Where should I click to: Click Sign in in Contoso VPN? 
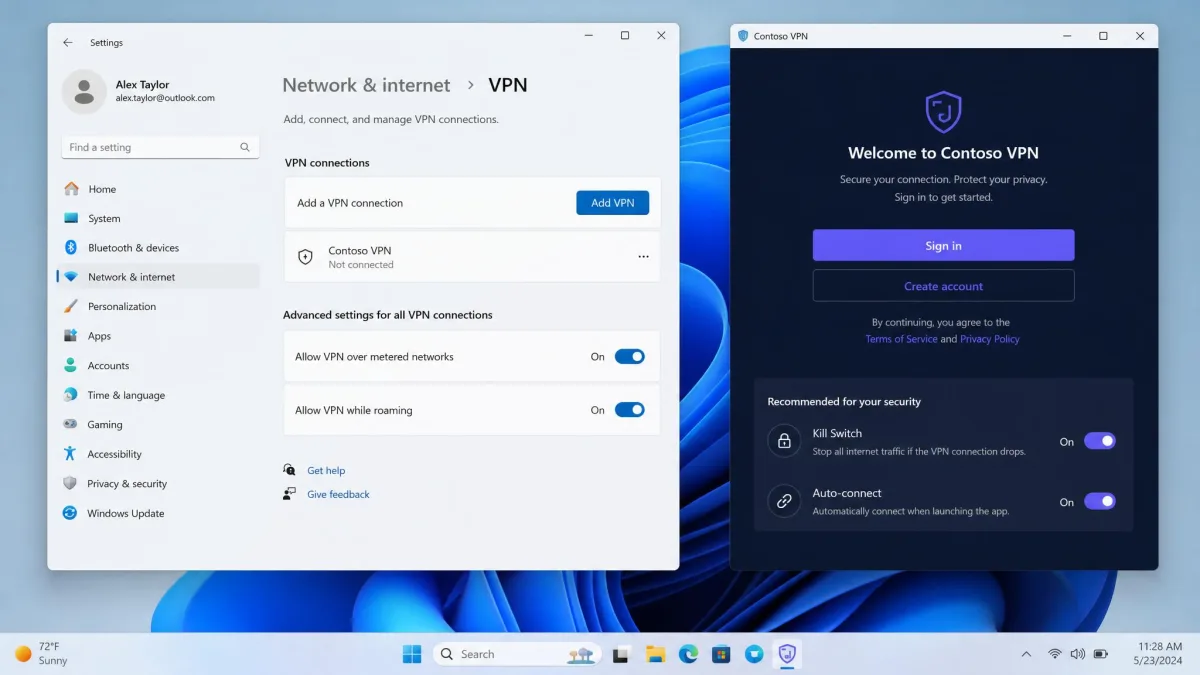coord(943,246)
